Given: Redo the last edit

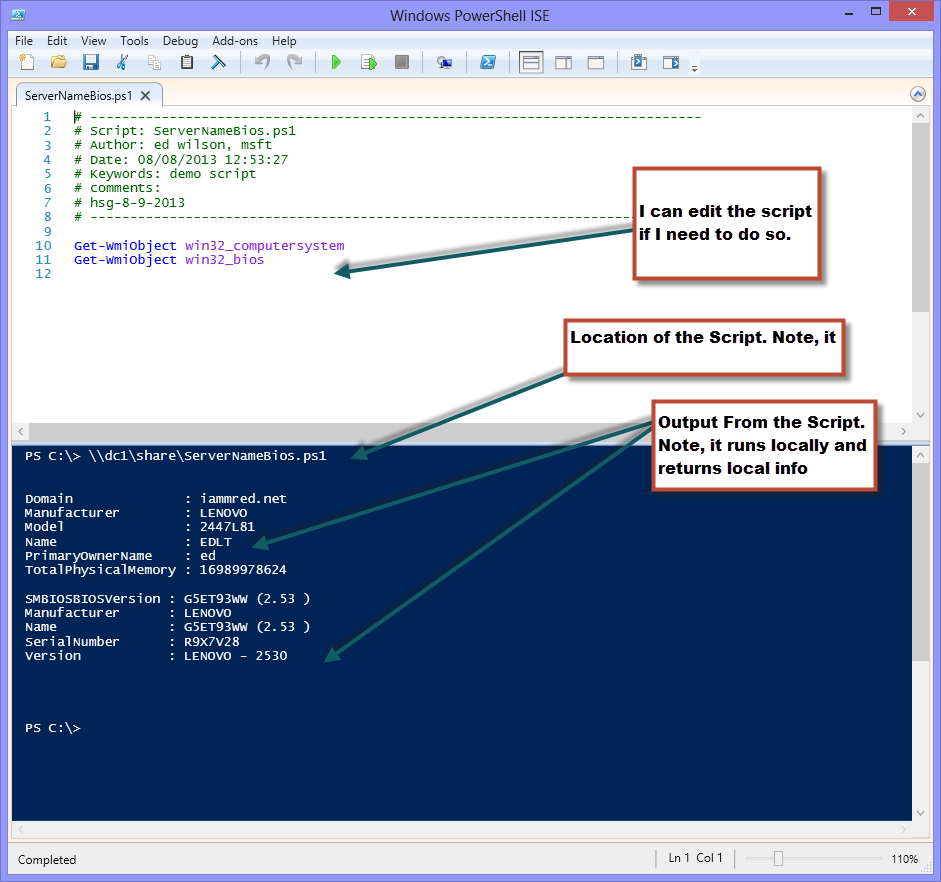Looking at the screenshot, I should click(295, 62).
